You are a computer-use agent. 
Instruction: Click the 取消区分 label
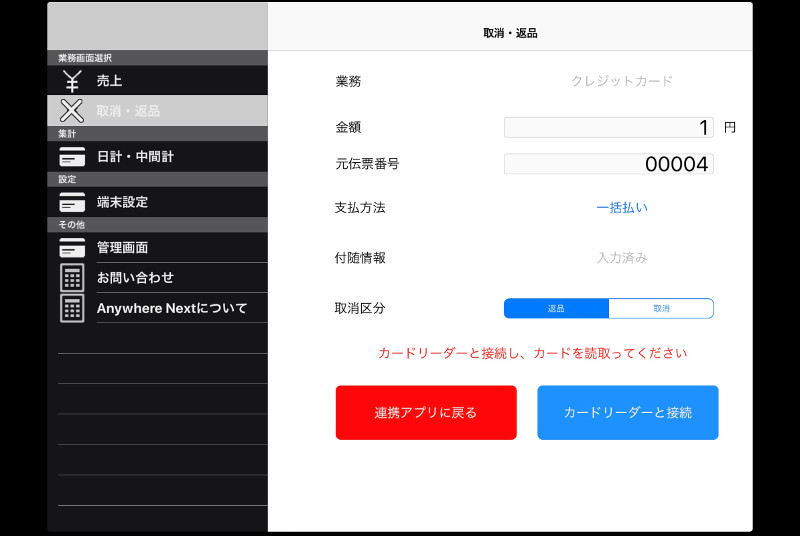click(360, 308)
